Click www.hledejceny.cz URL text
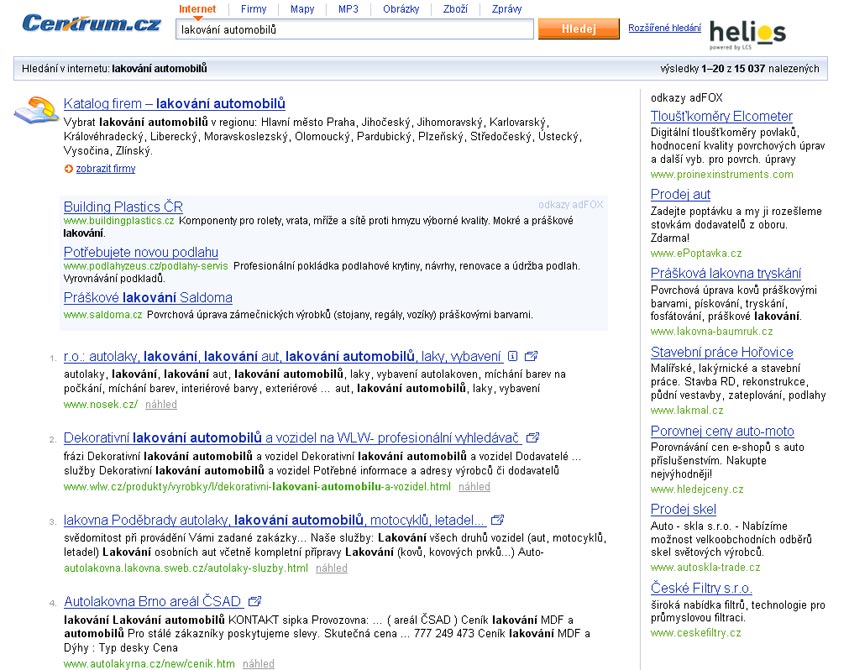This screenshot has width=849, height=670. (x=697, y=490)
